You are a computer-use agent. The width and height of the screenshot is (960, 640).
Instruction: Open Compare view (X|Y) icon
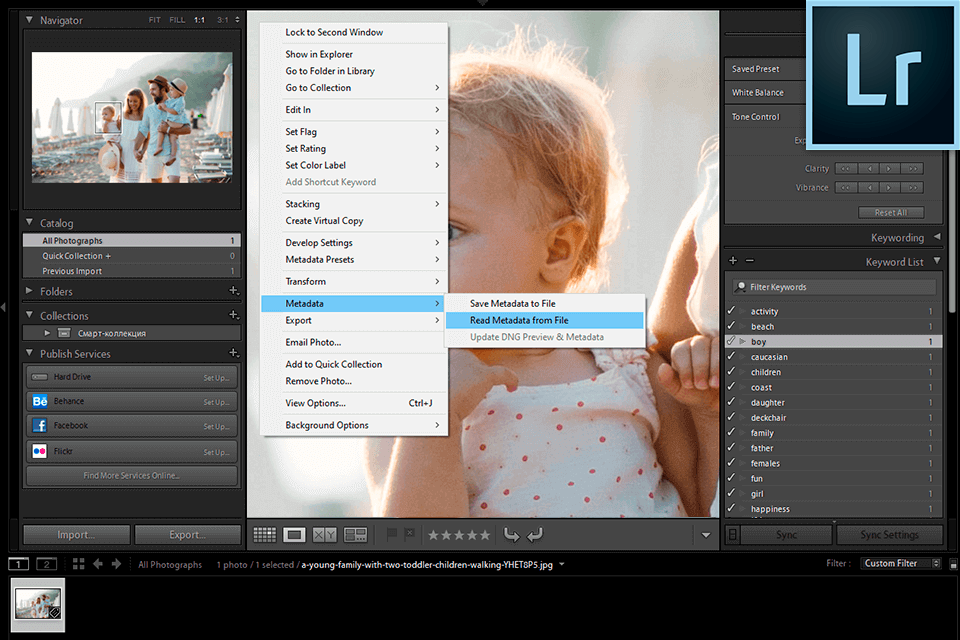(x=324, y=535)
